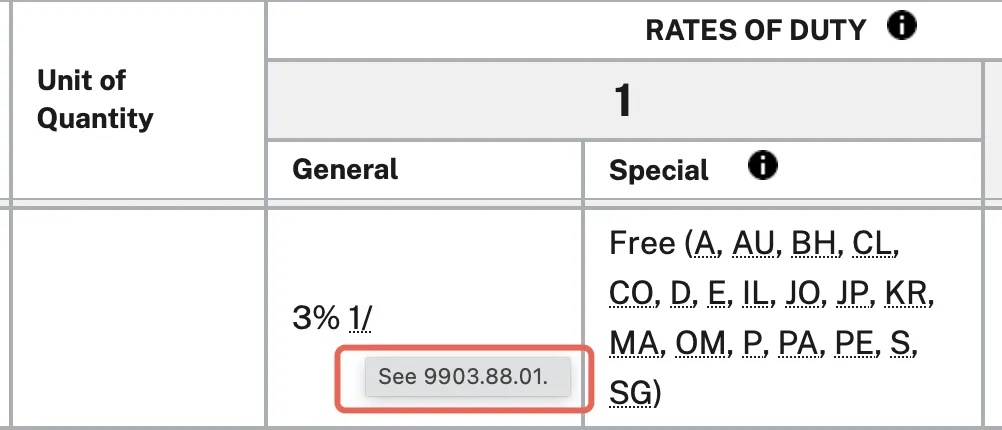
Task: Click the single letter E program code
Action: point(715,293)
